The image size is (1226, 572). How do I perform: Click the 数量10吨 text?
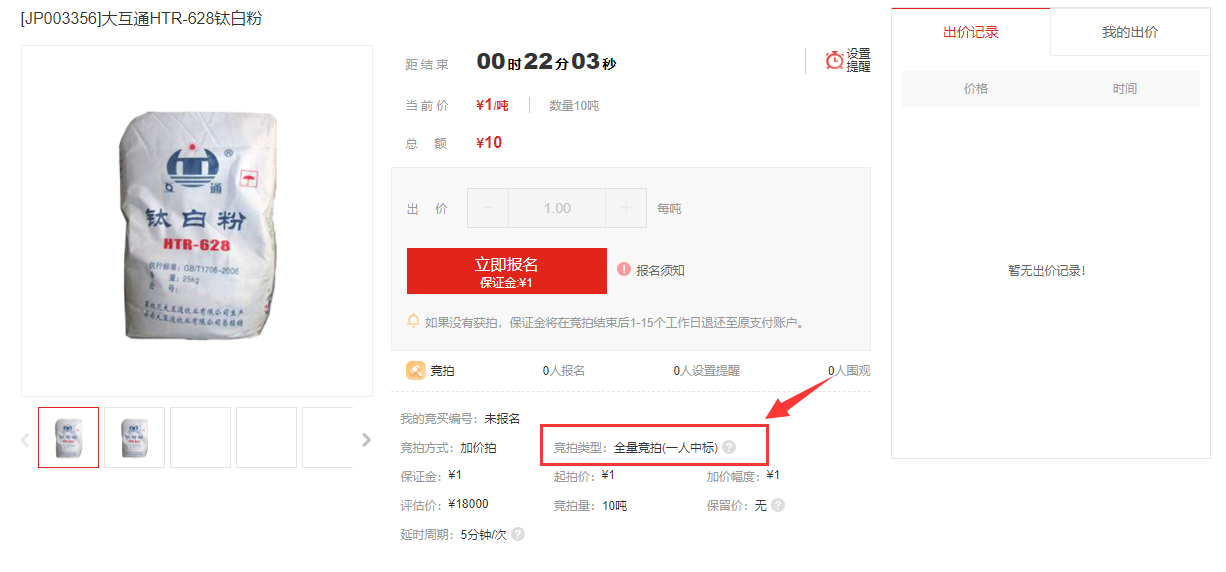(574, 106)
